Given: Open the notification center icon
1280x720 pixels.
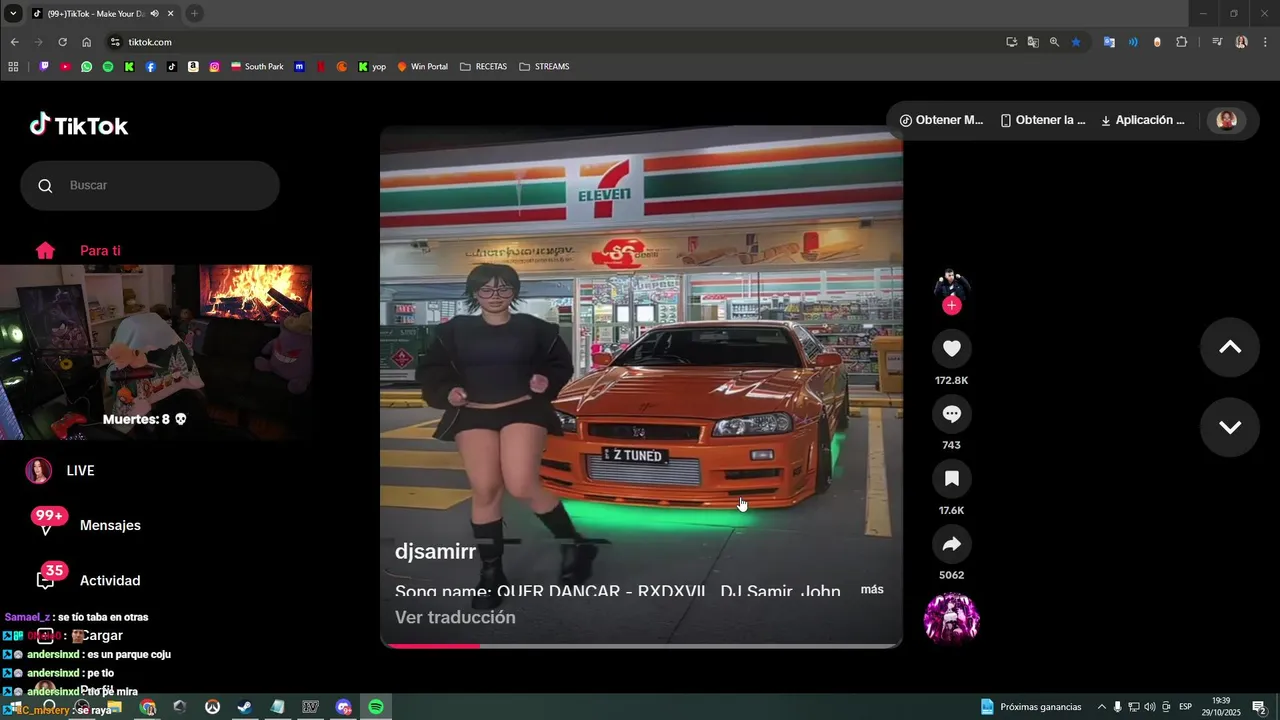Looking at the screenshot, I should (1259, 707).
